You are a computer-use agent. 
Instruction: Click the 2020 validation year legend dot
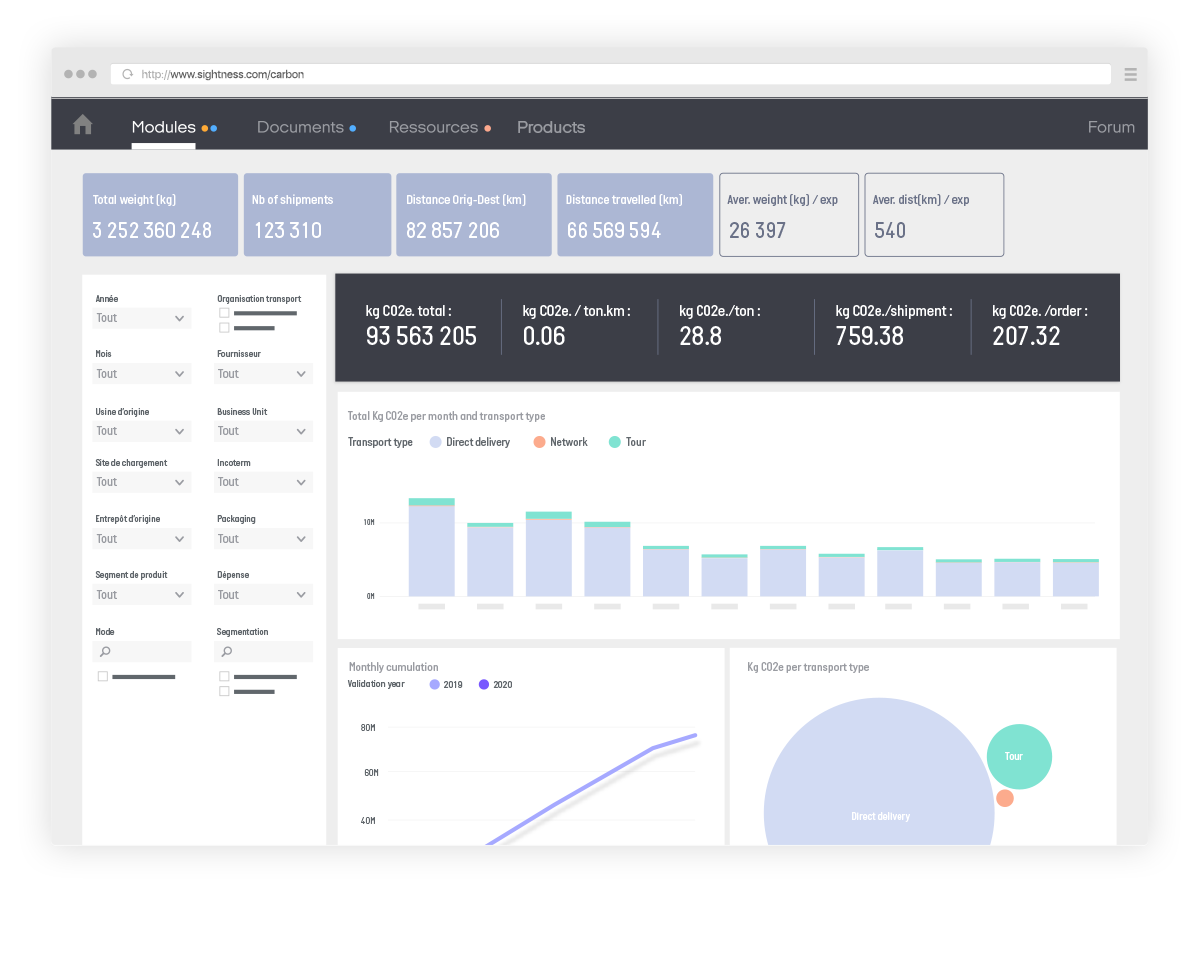[x=484, y=685]
